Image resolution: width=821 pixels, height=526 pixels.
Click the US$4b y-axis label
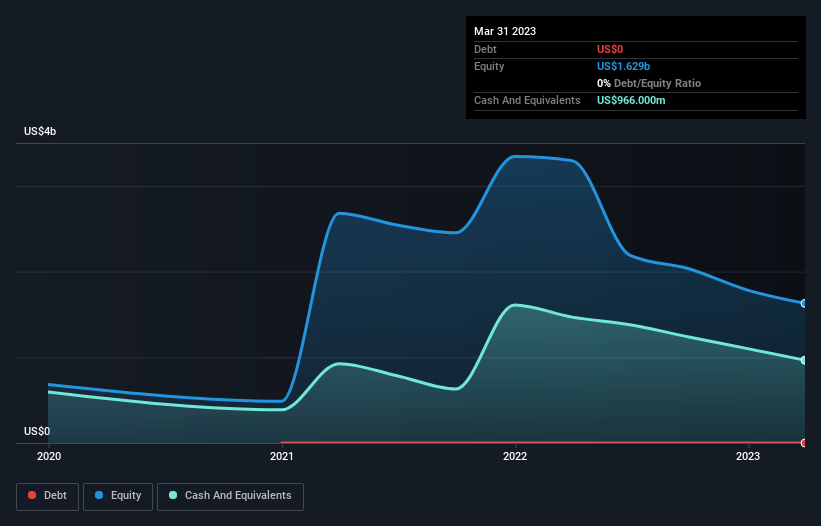click(40, 131)
